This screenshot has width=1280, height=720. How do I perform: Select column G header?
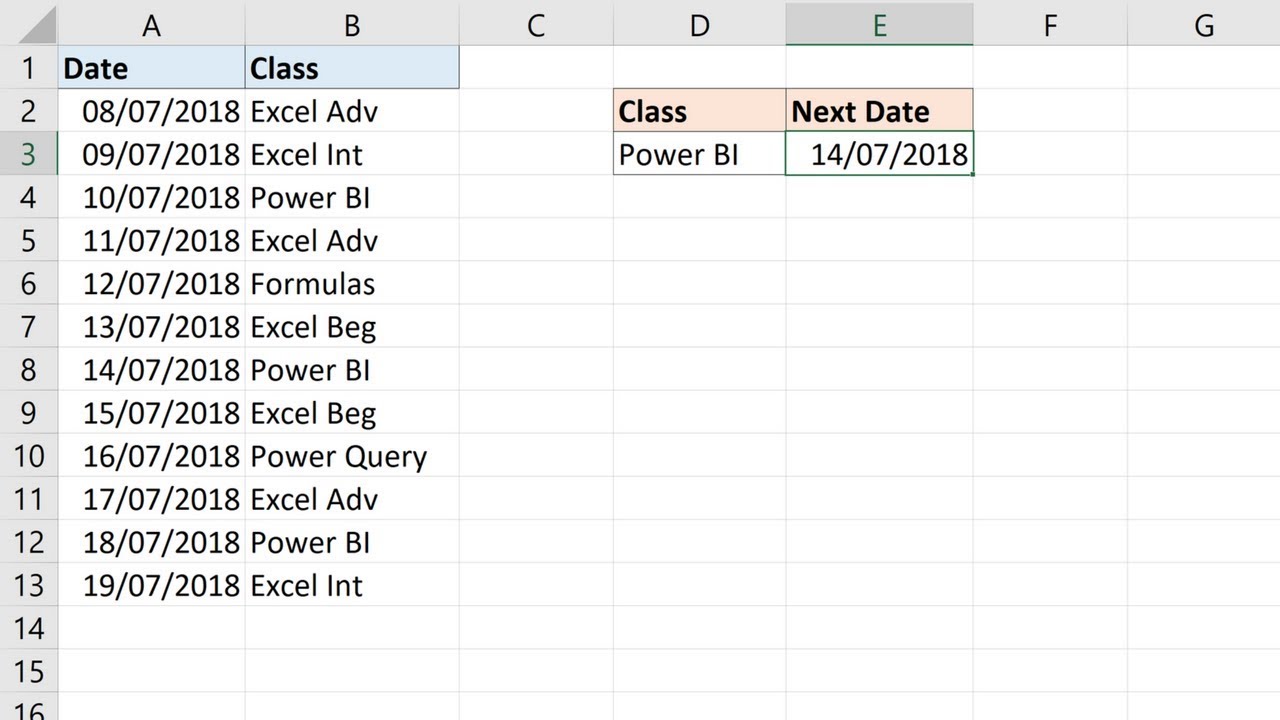(1204, 25)
